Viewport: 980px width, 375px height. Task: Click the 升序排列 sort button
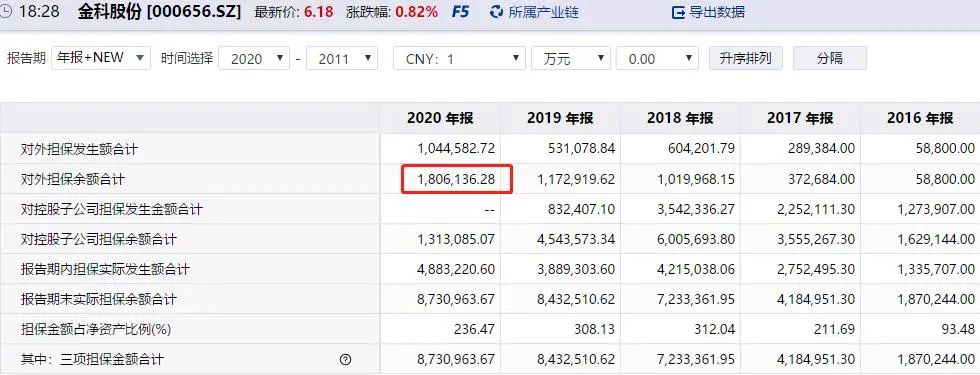tap(746, 58)
